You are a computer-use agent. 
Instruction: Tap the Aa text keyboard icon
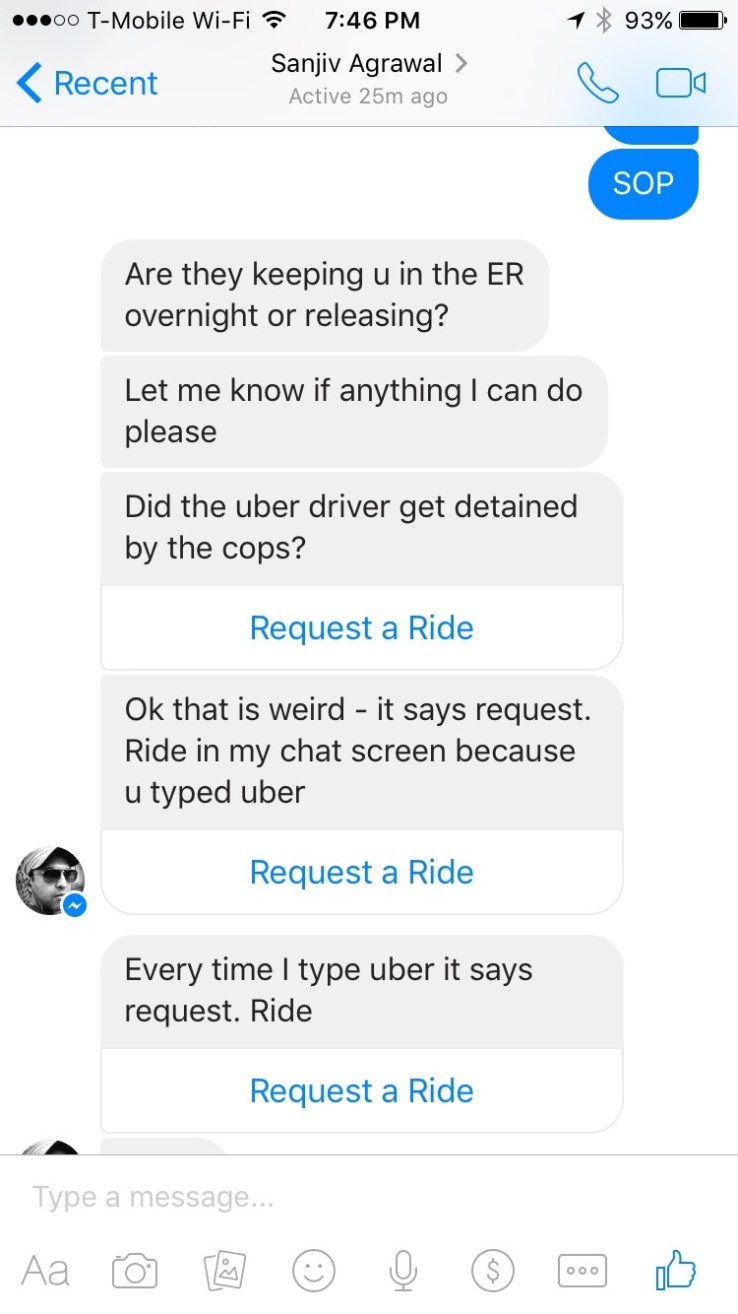[x=46, y=1271]
